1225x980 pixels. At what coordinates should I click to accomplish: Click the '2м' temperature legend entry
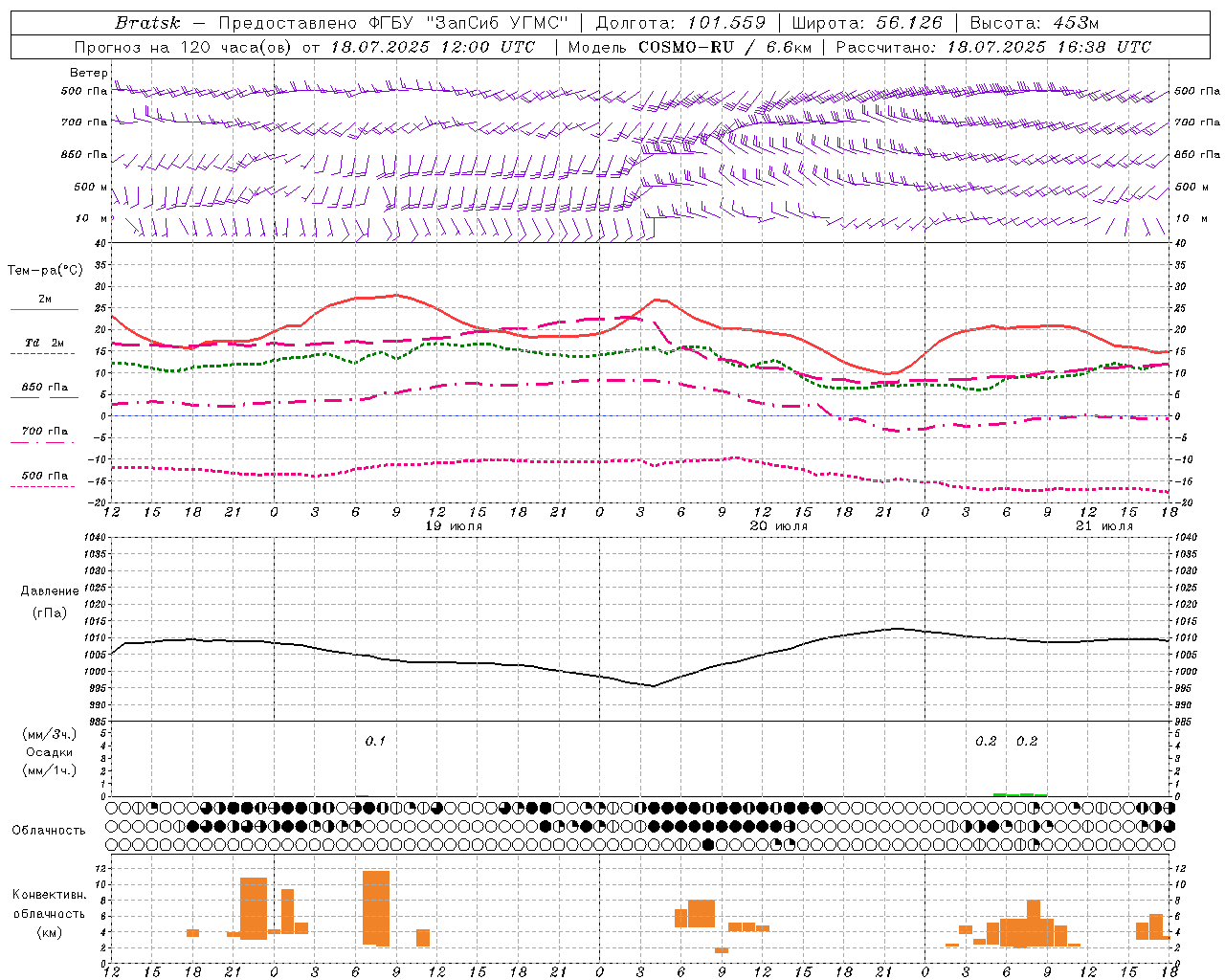pyautogui.click(x=45, y=300)
